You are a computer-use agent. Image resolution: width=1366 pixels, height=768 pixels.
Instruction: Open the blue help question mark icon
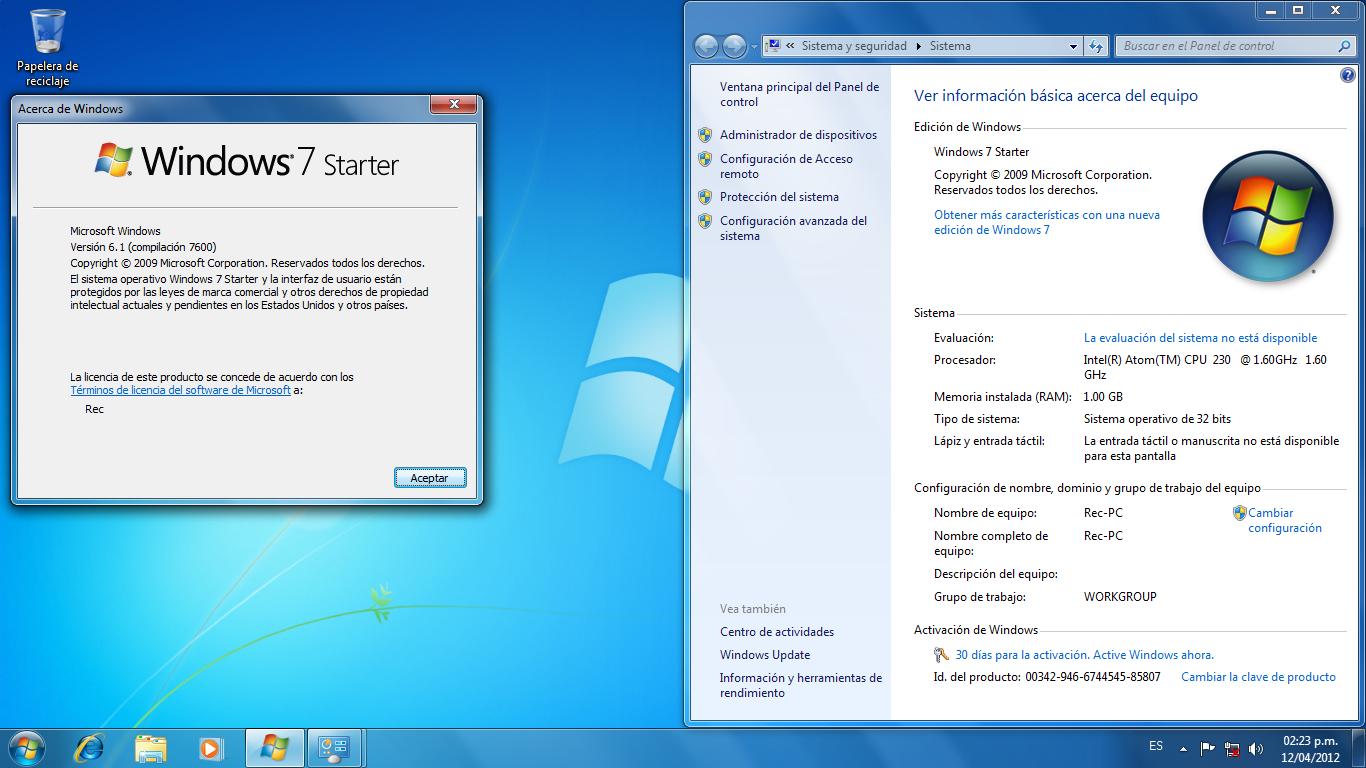1347,76
